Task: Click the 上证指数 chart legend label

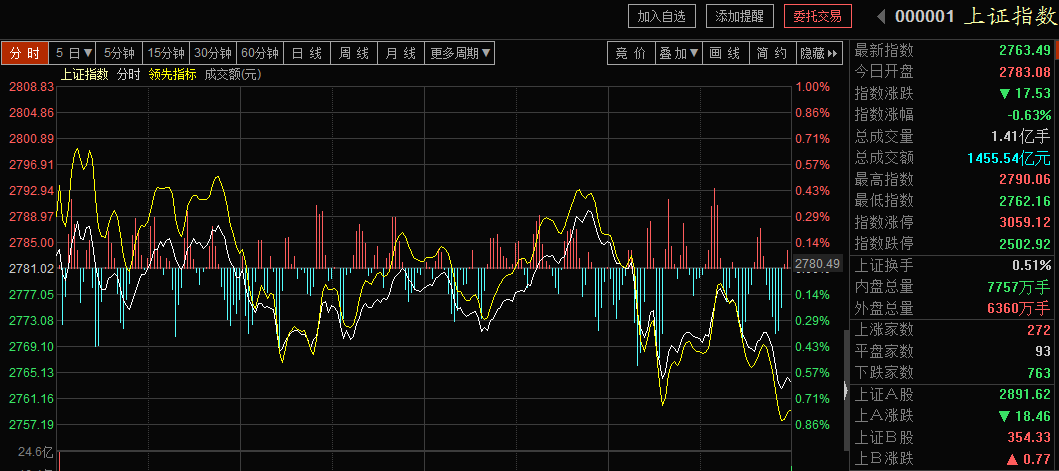Action: click(84, 74)
